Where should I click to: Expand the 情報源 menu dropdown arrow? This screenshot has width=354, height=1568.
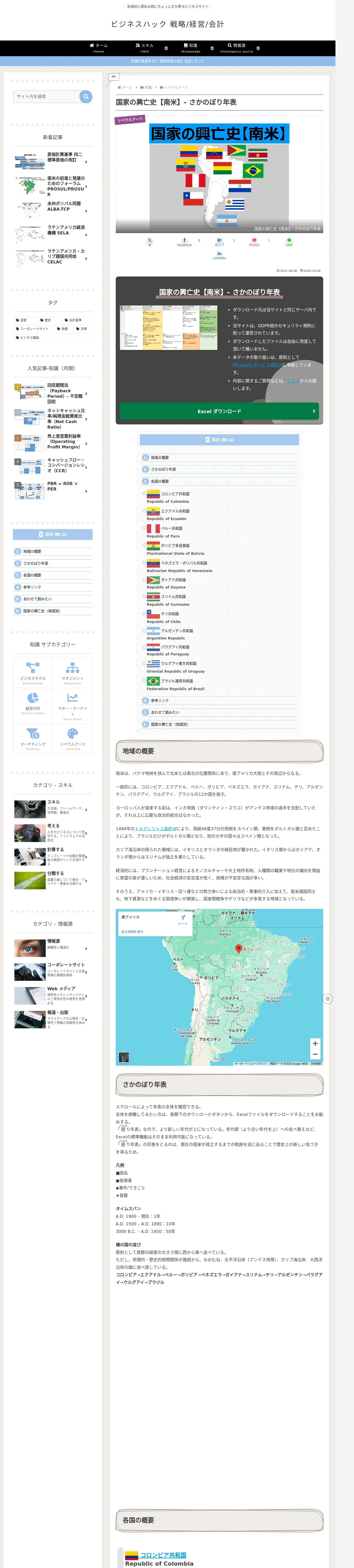[x=258, y=48]
